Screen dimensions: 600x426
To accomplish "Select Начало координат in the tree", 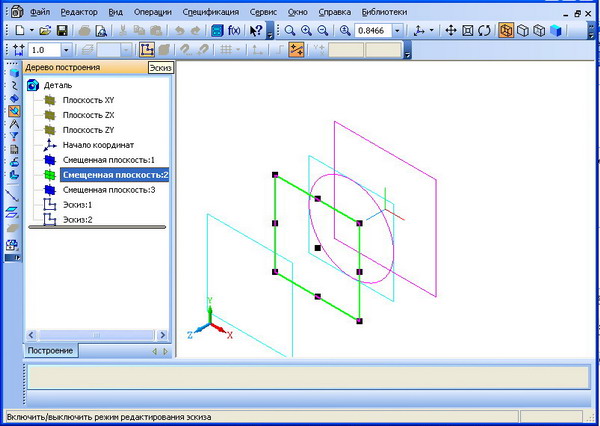I will tap(98, 145).
